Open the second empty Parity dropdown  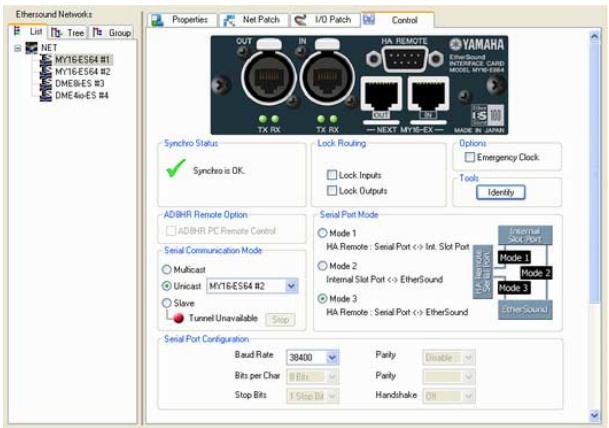click(468, 376)
